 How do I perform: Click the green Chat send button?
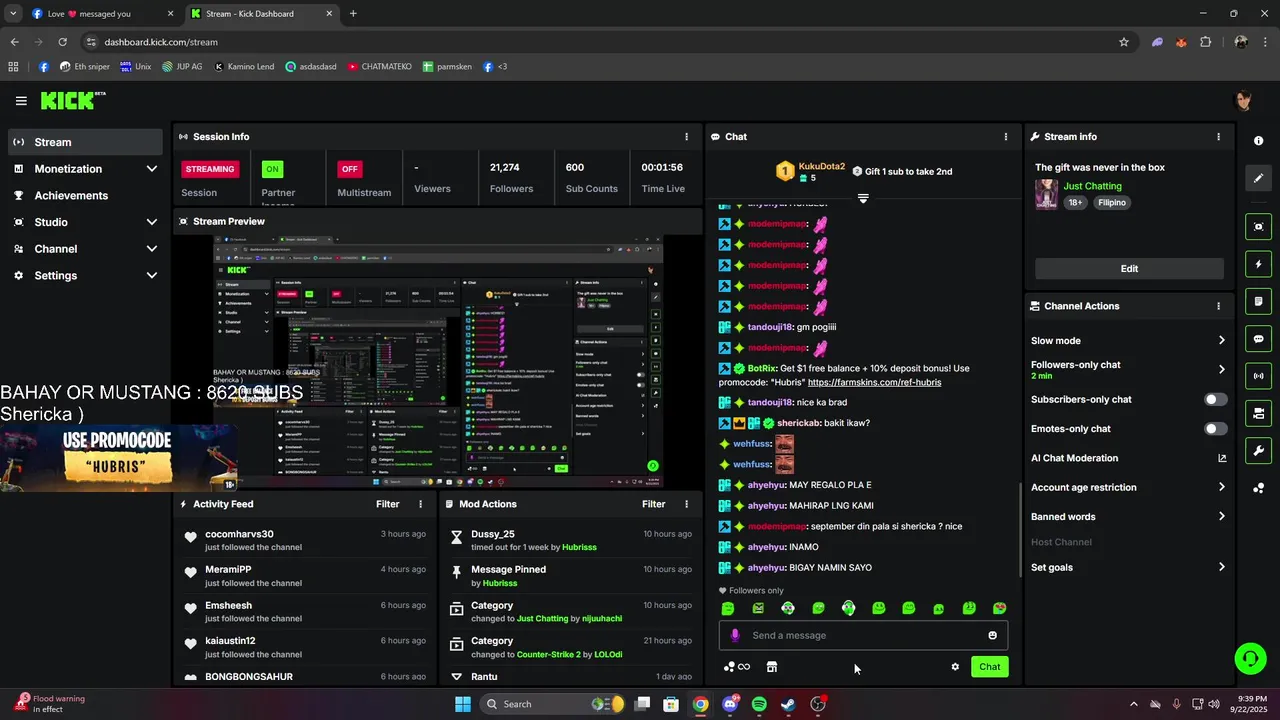(989, 667)
